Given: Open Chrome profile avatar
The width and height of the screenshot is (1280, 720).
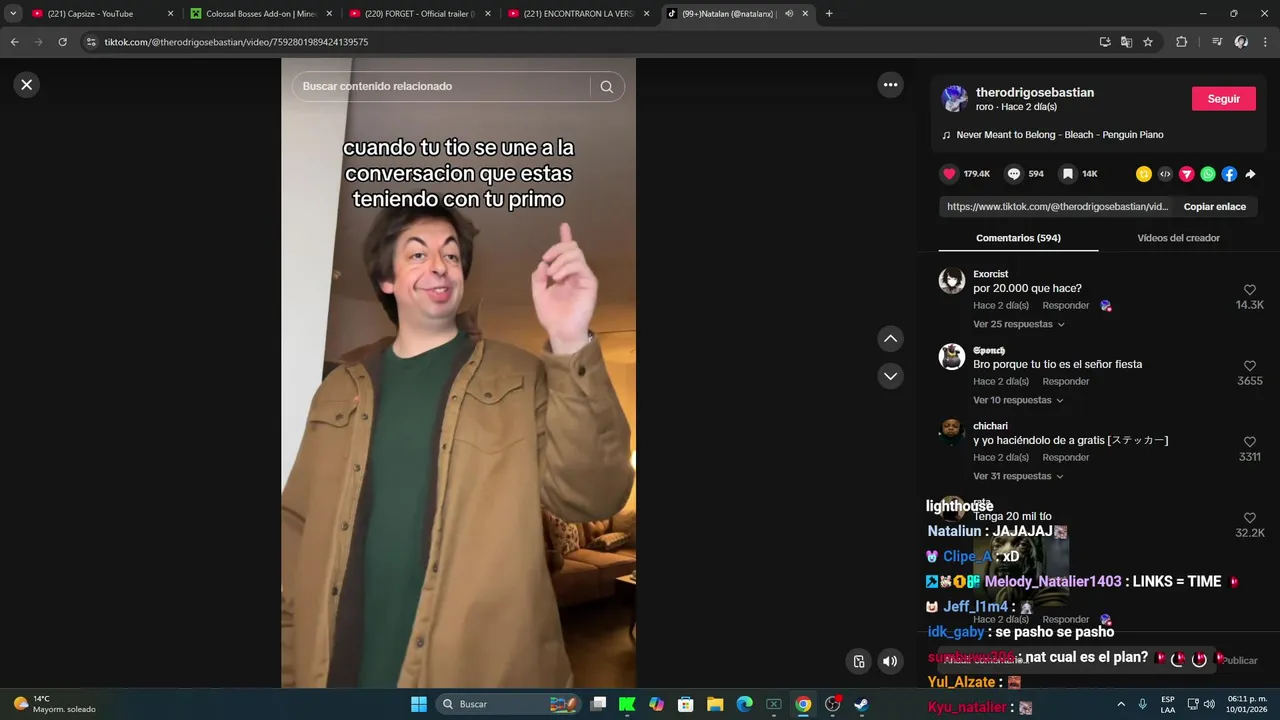Looking at the screenshot, I should (1241, 42).
